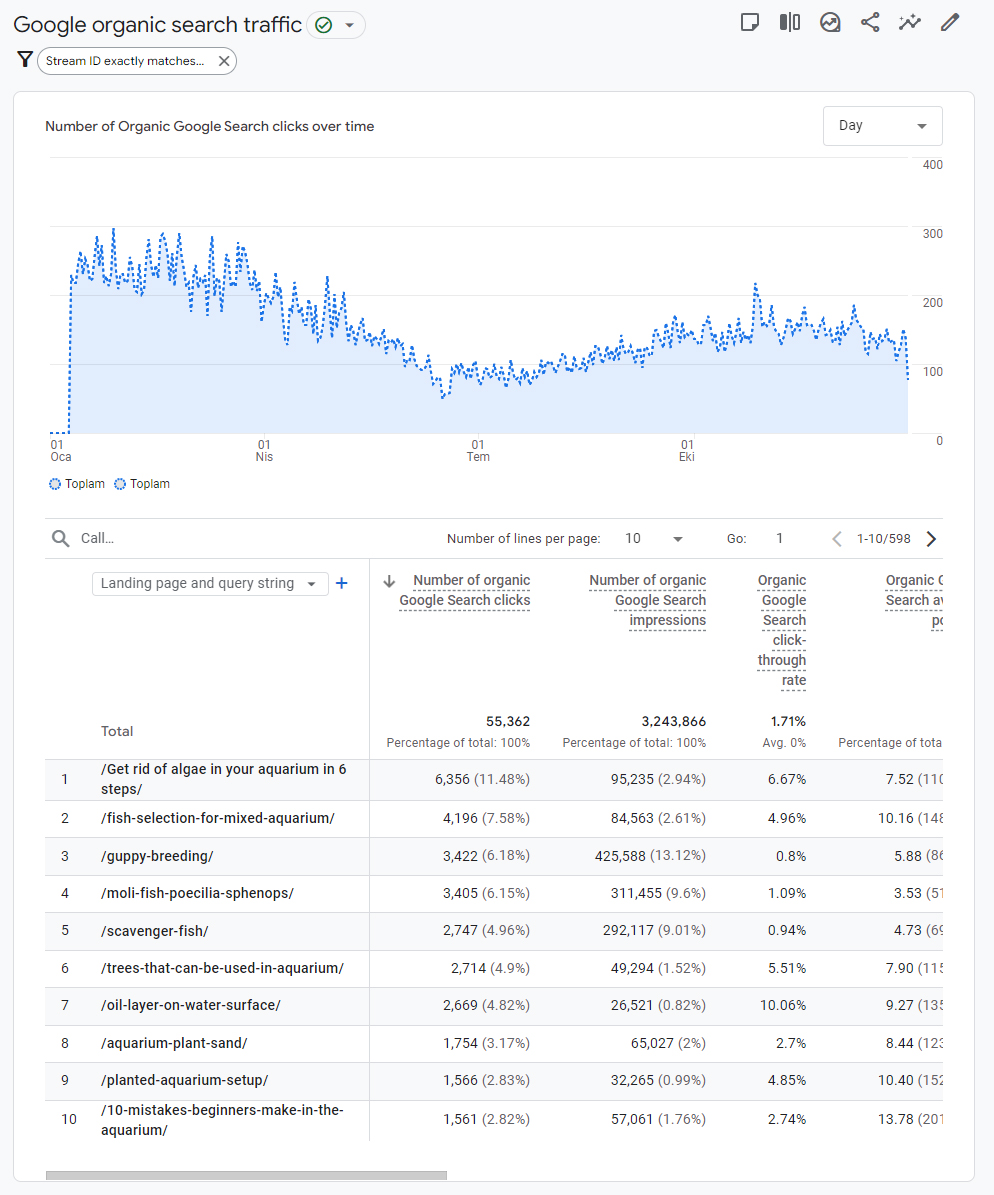994x1195 pixels.
Task: Open the compare view columns icon
Action: 790,22
